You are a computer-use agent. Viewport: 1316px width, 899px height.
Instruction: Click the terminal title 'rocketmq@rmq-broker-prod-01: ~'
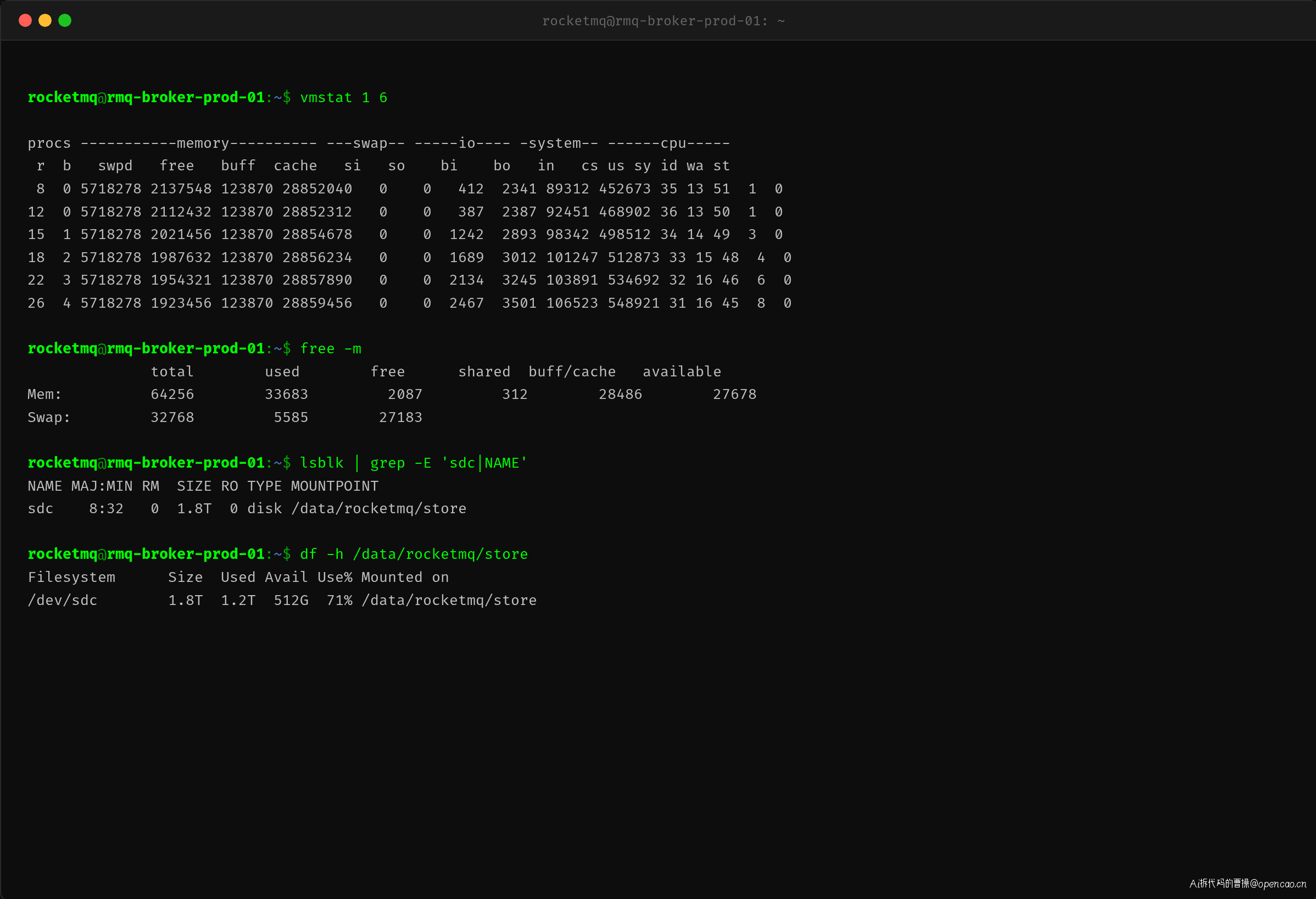click(x=663, y=21)
